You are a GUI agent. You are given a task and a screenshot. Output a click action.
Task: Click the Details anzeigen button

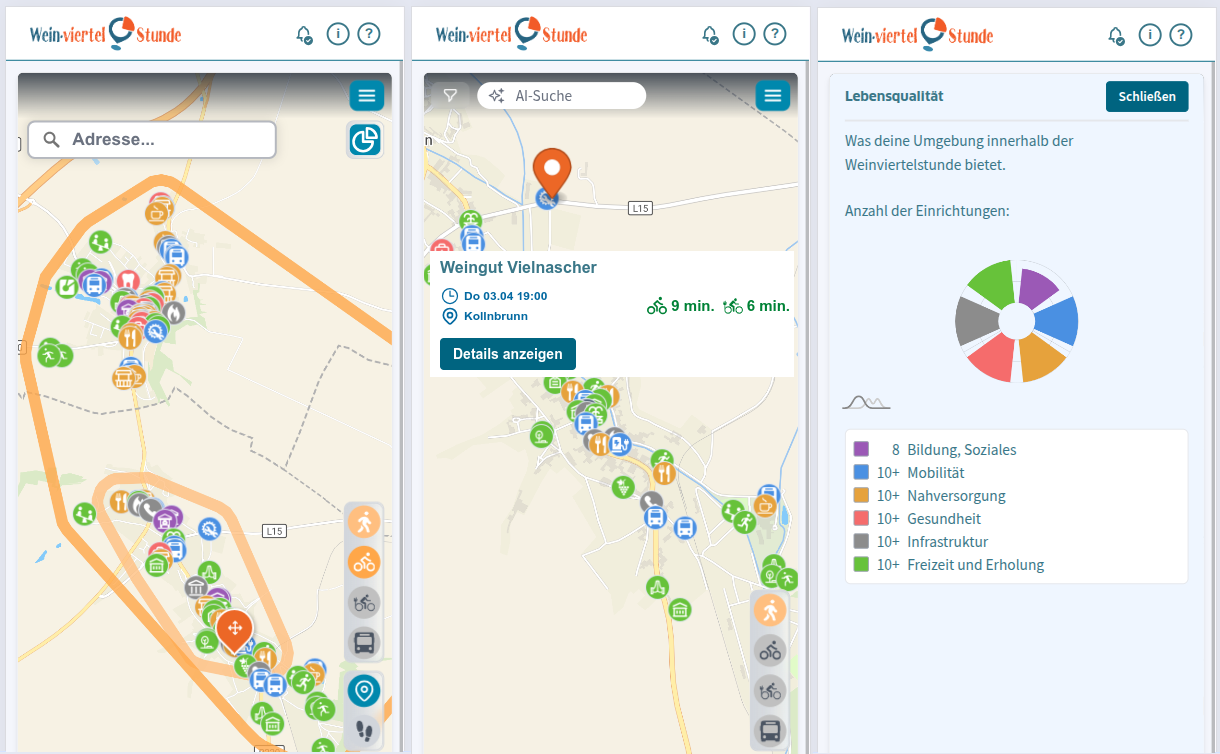click(x=508, y=354)
